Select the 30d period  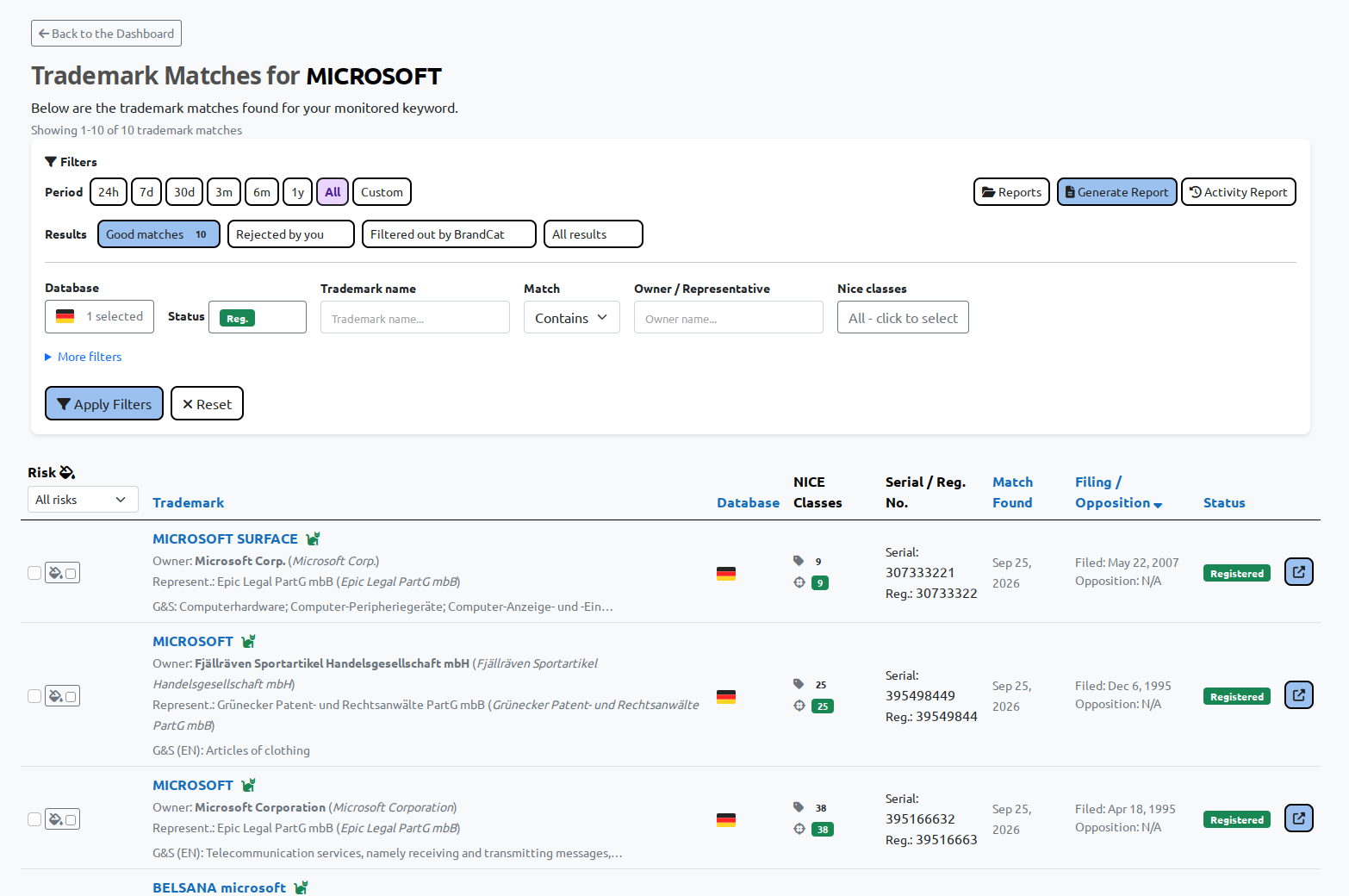click(184, 192)
